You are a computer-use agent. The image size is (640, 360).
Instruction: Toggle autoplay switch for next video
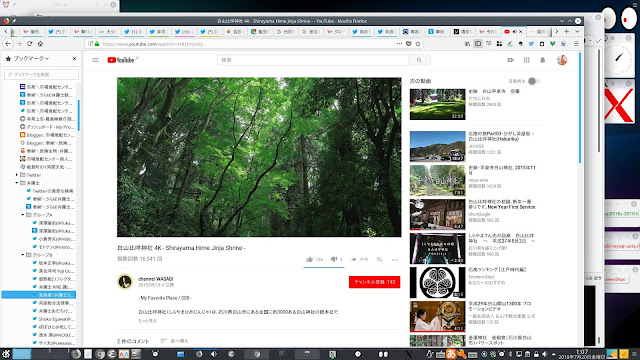534,81
